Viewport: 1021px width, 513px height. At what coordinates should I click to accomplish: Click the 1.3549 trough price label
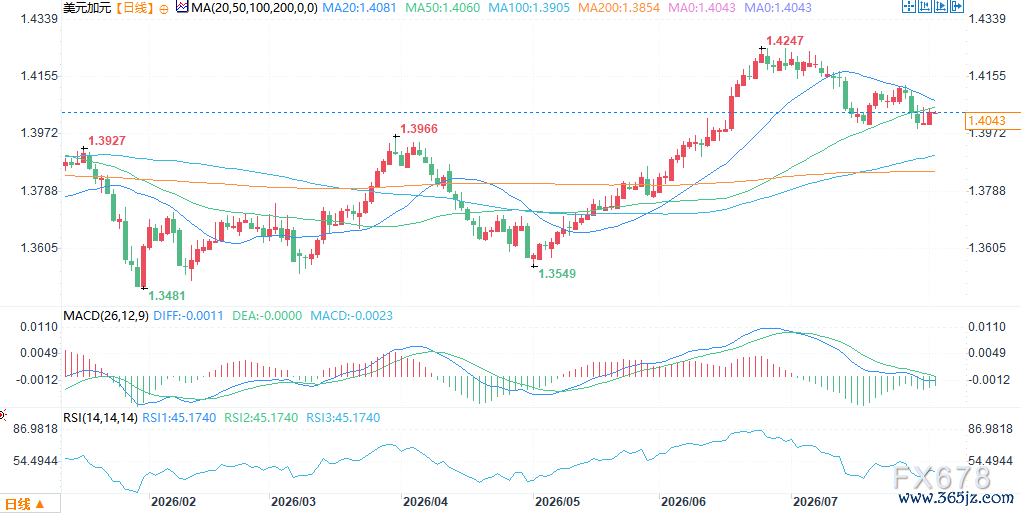pos(557,273)
